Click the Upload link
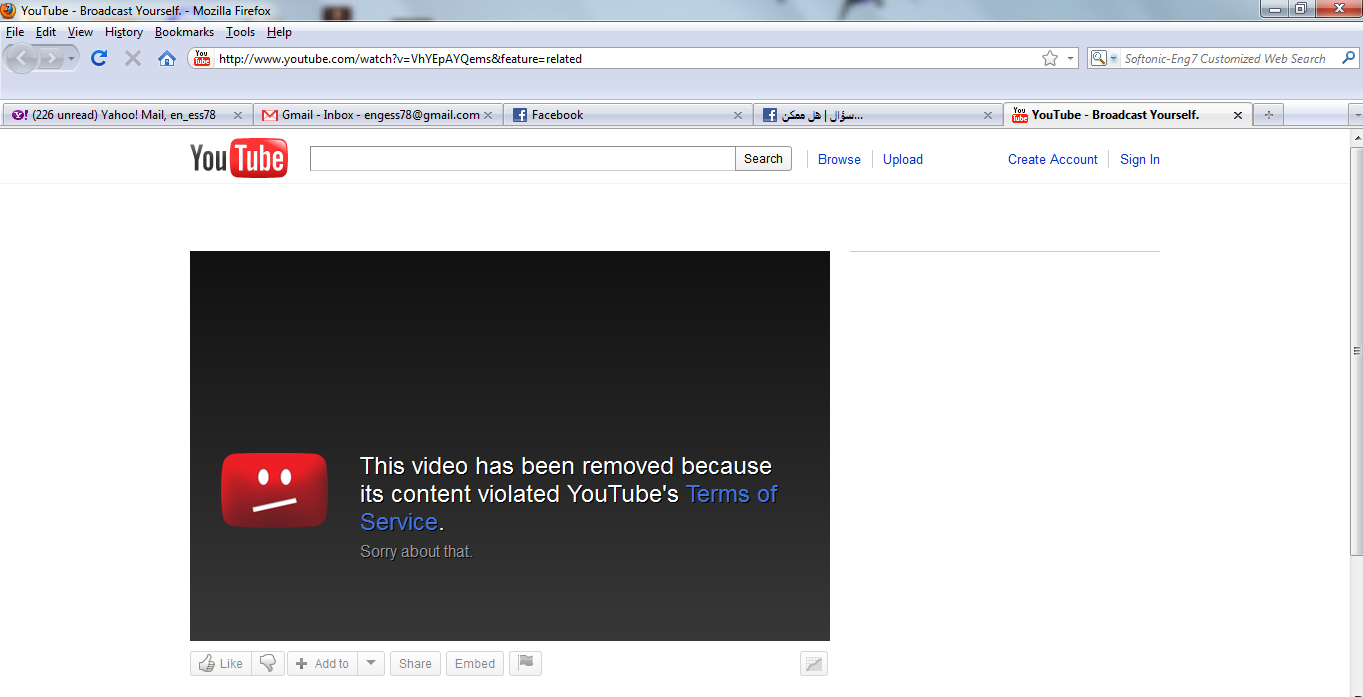This screenshot has width=1363, height=697. [x=903, y=159]
